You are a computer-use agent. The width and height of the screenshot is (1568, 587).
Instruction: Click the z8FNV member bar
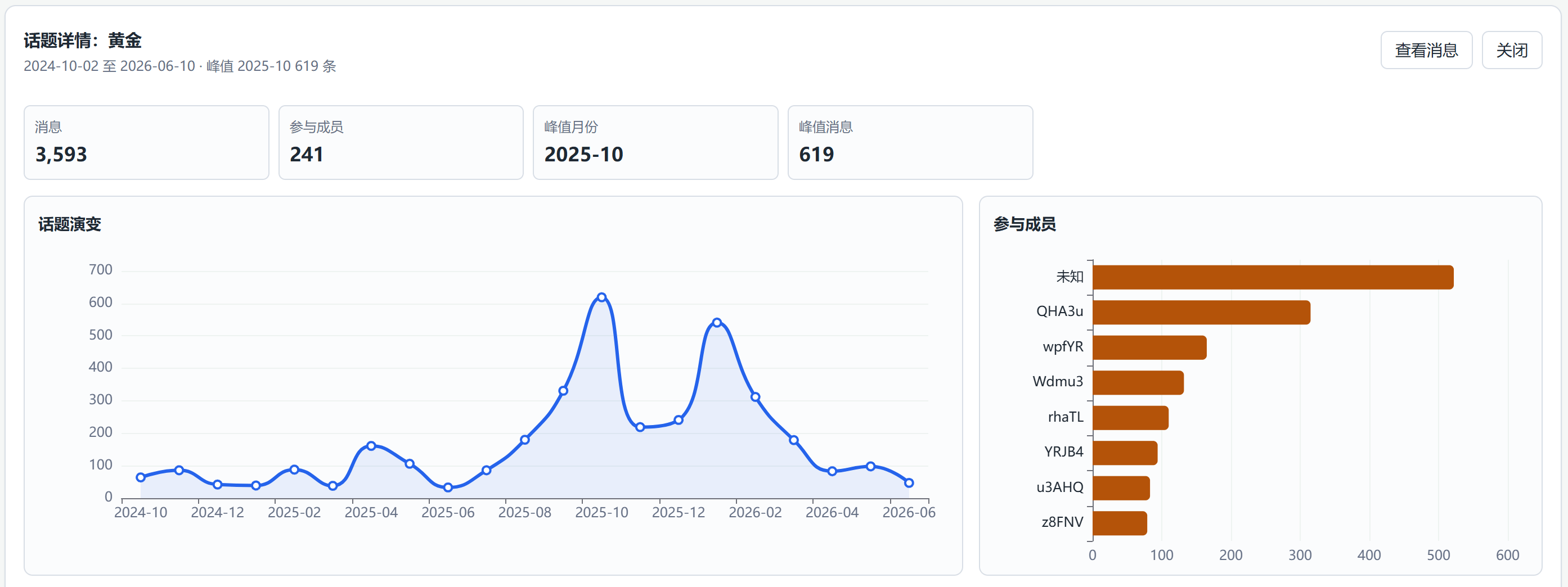[1120, 523]
